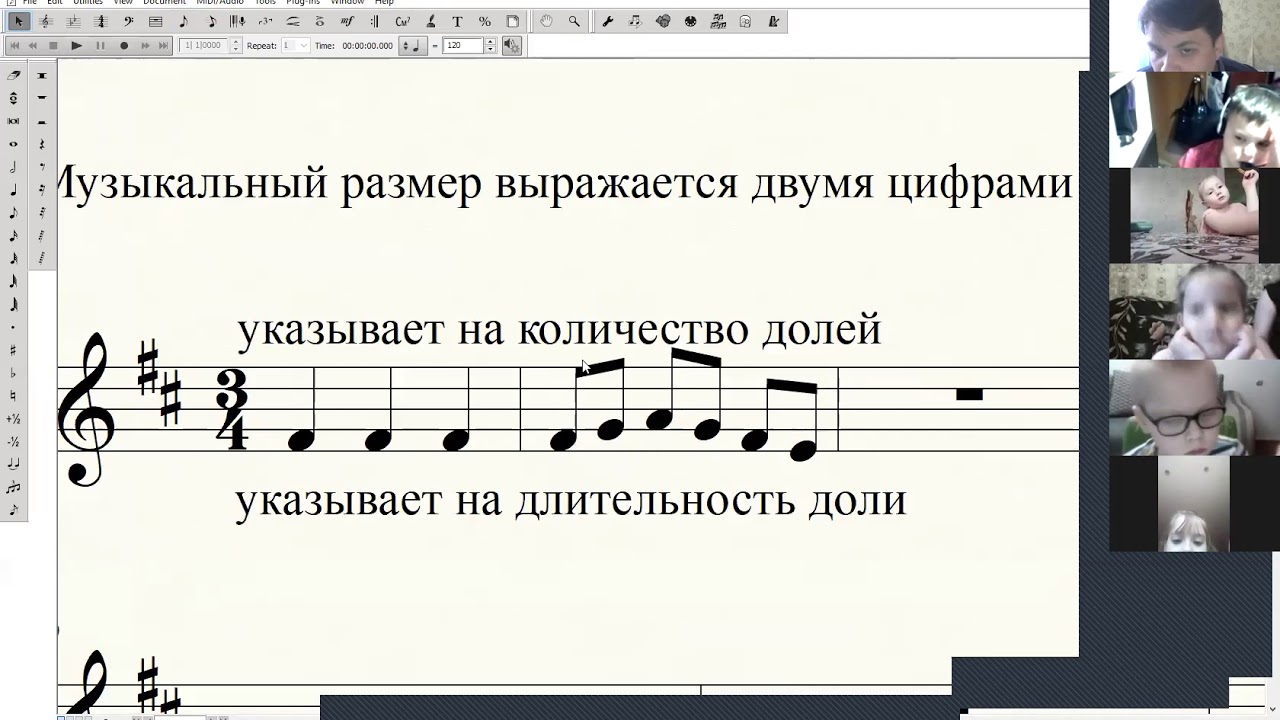Screen dimensions: 1280x720
Task: Select the quarter rest in rests palette
Action: 42,143
